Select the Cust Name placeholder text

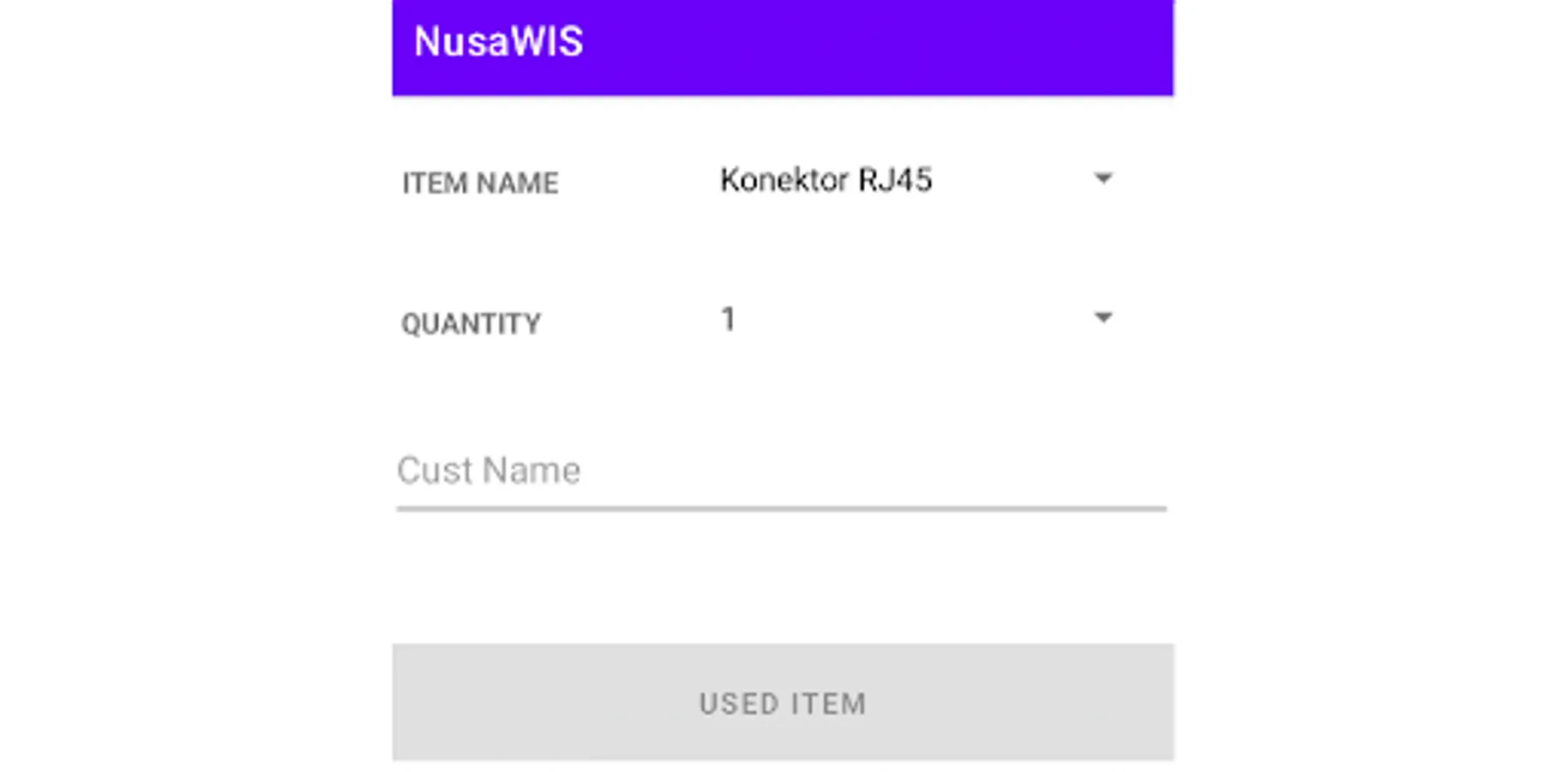(489, 471)
